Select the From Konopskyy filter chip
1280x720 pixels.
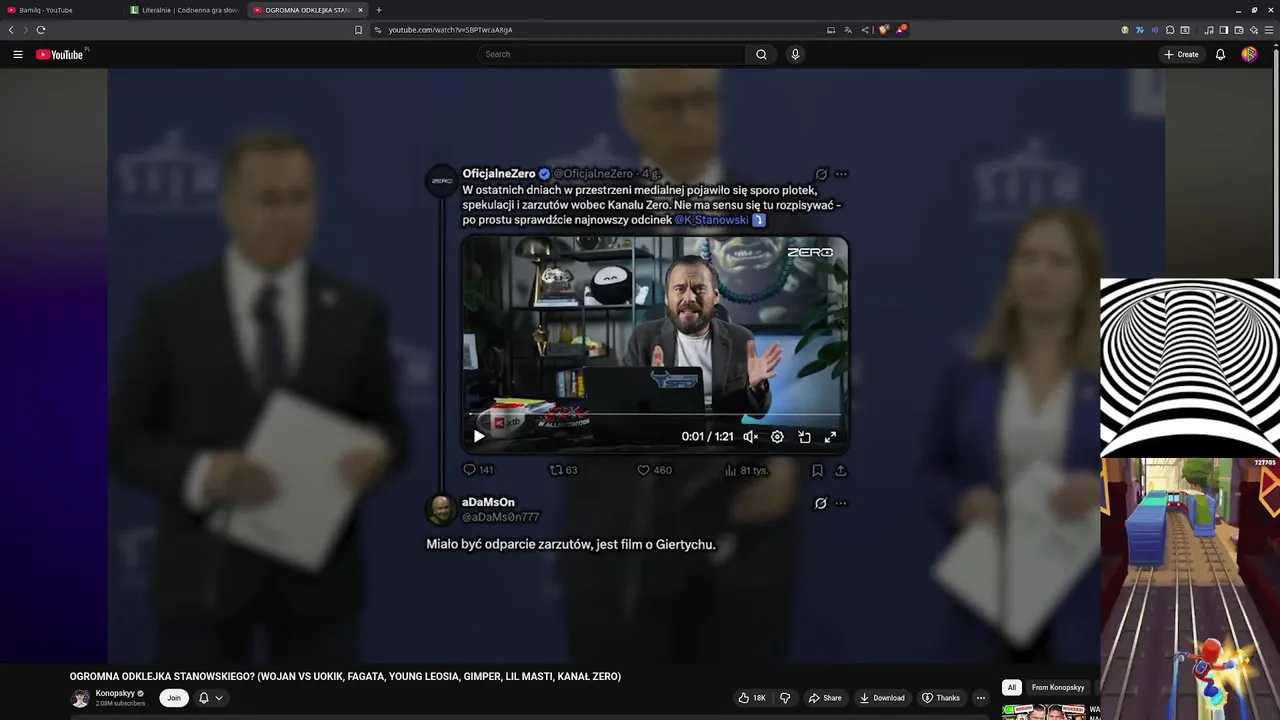[x=1058, y=687]
